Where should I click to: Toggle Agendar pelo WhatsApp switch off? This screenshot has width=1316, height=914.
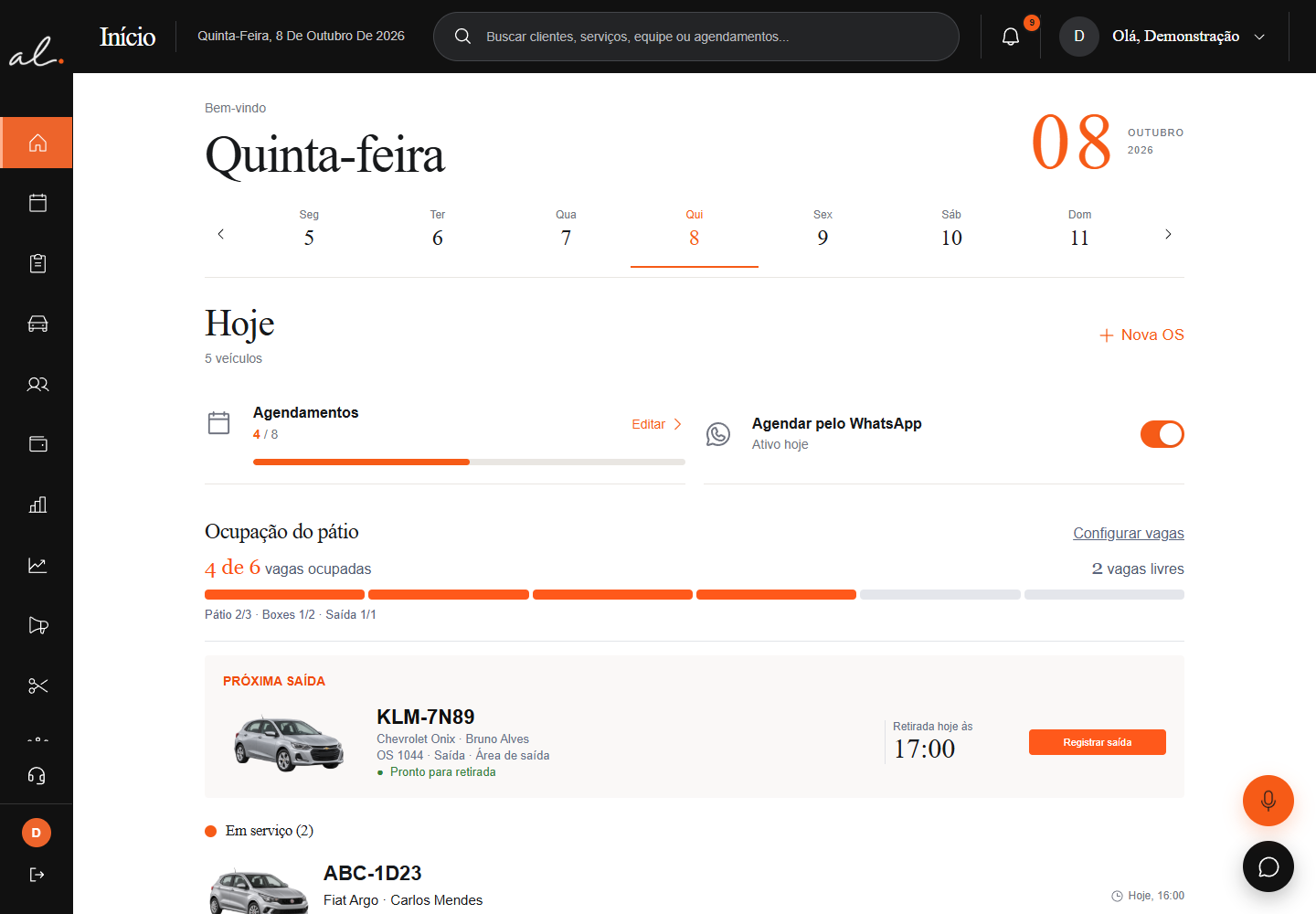1162,434
